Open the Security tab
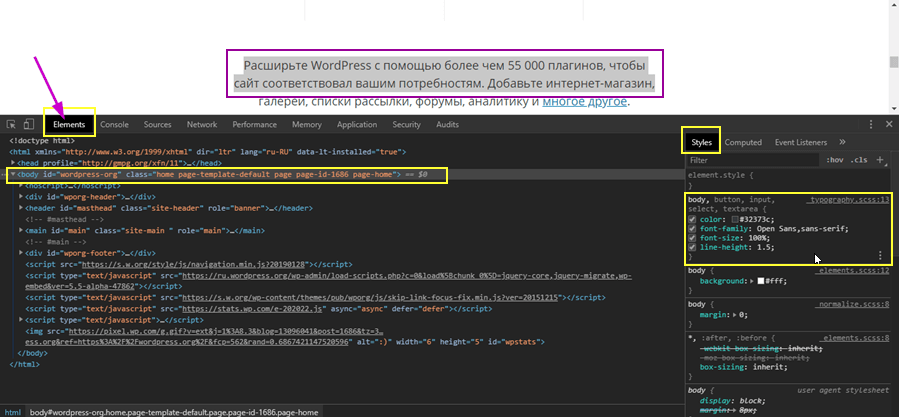 (x=406, y=124)
